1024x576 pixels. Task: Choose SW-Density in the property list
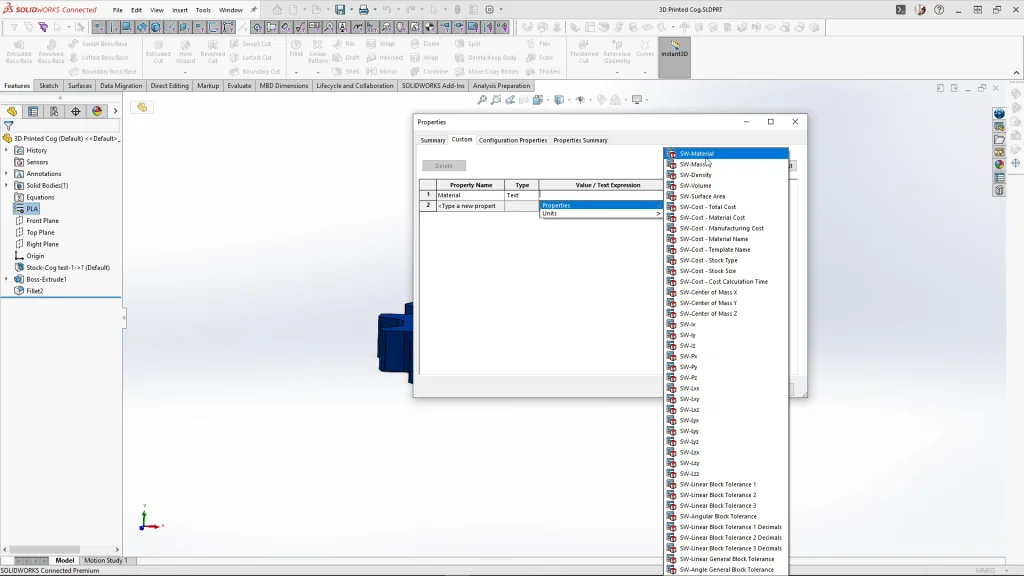tap(696, 175)
